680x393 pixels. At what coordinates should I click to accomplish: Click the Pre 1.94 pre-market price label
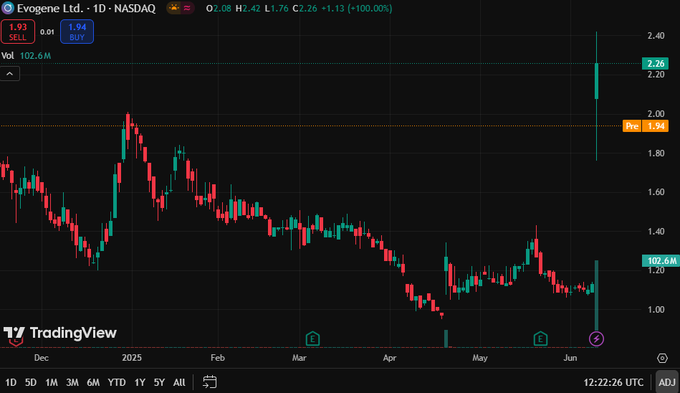(646, 126)
